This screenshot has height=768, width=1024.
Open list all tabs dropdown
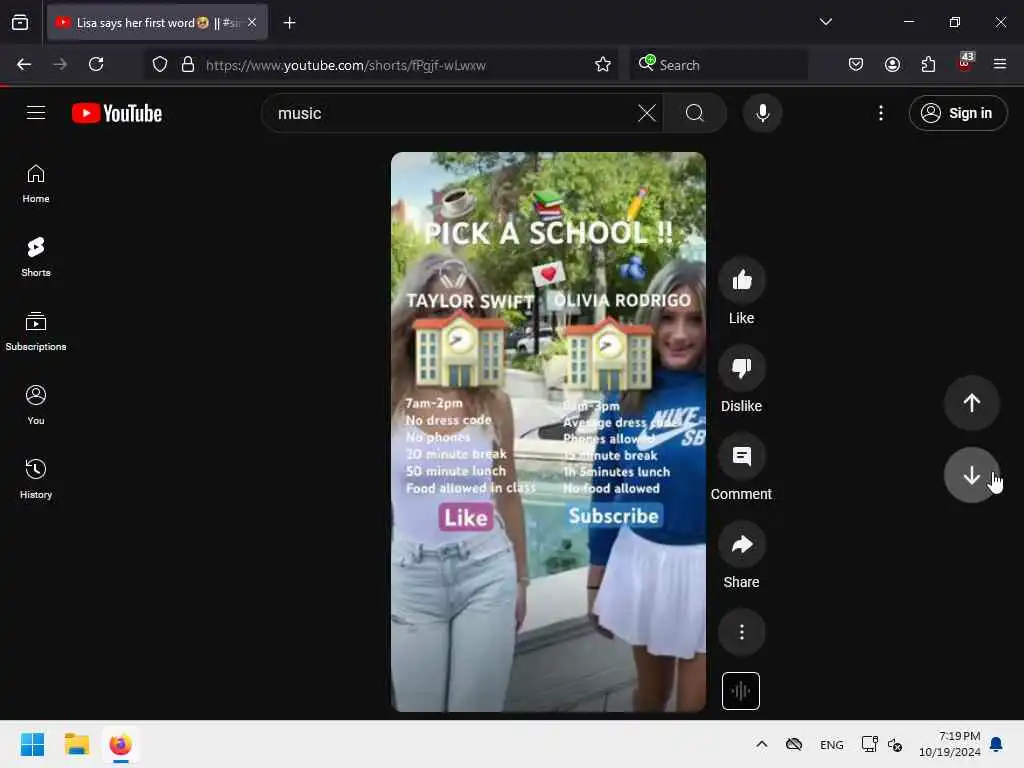click(x=825, y=22)
